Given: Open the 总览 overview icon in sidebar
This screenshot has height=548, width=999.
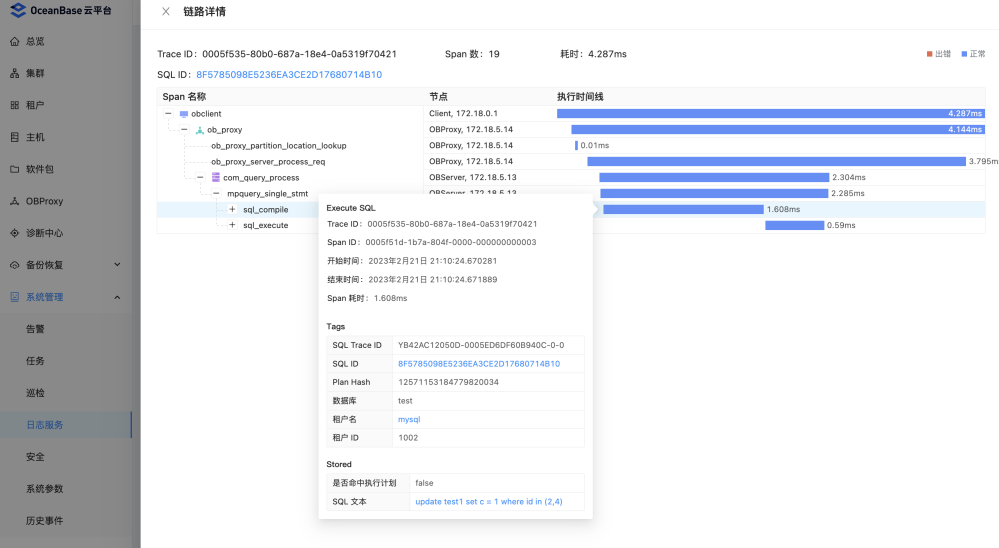Looking at the screenshot, I should pyautogui.click(x=15, y=41).
